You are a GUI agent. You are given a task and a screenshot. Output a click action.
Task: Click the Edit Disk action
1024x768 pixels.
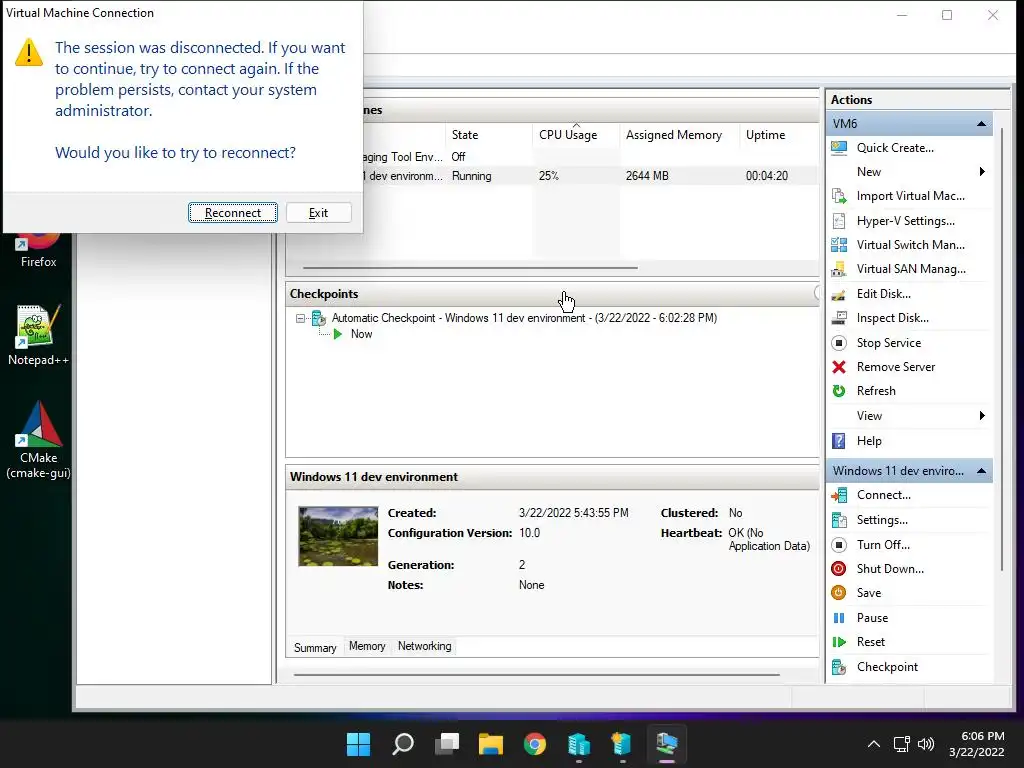(884, 294)
